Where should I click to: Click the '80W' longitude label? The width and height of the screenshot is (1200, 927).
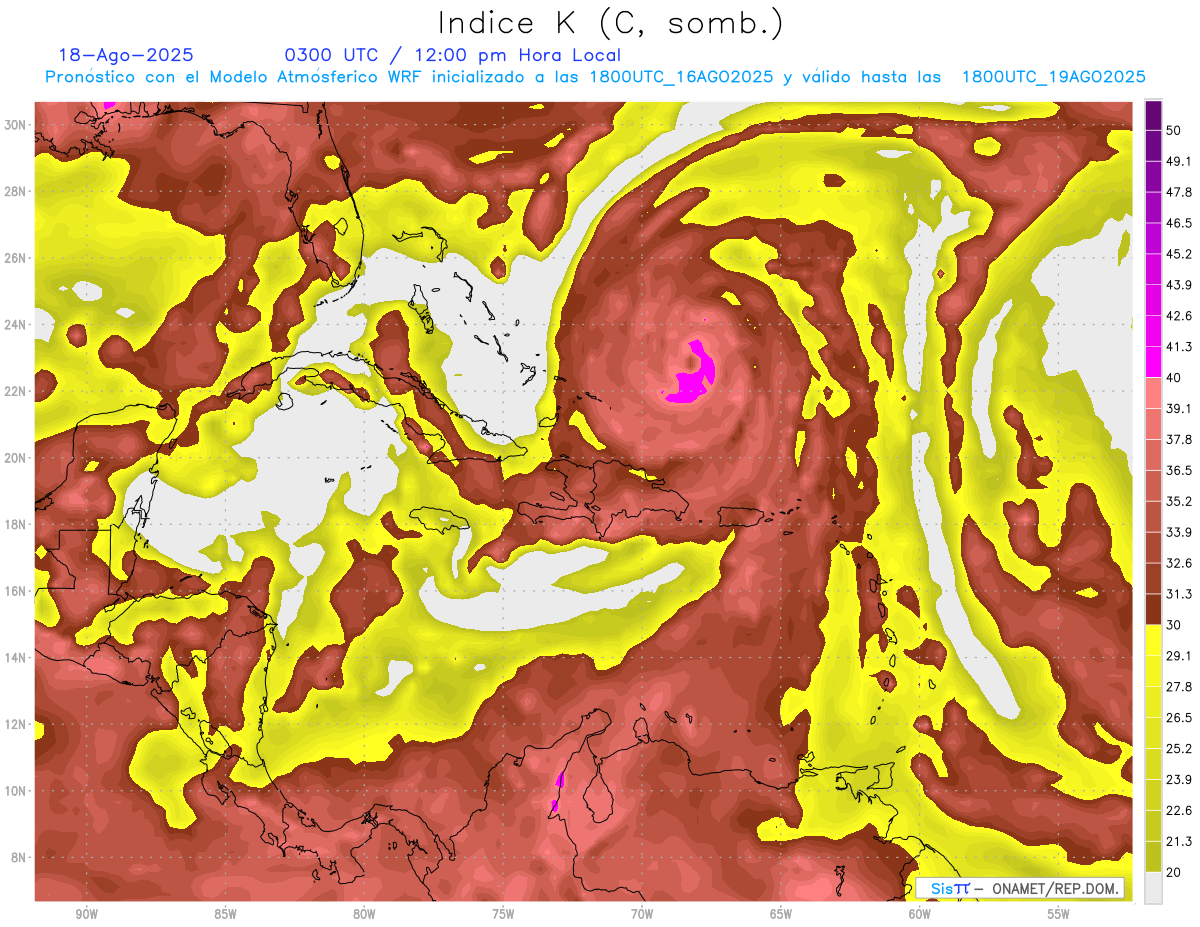pos(364,915)
